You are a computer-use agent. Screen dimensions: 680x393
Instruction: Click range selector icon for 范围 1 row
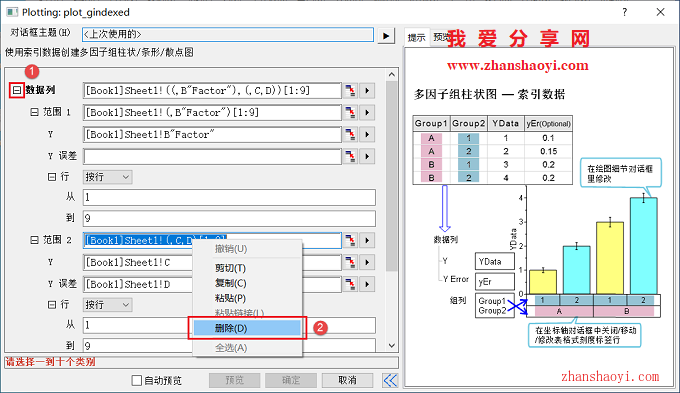[350, 113]
